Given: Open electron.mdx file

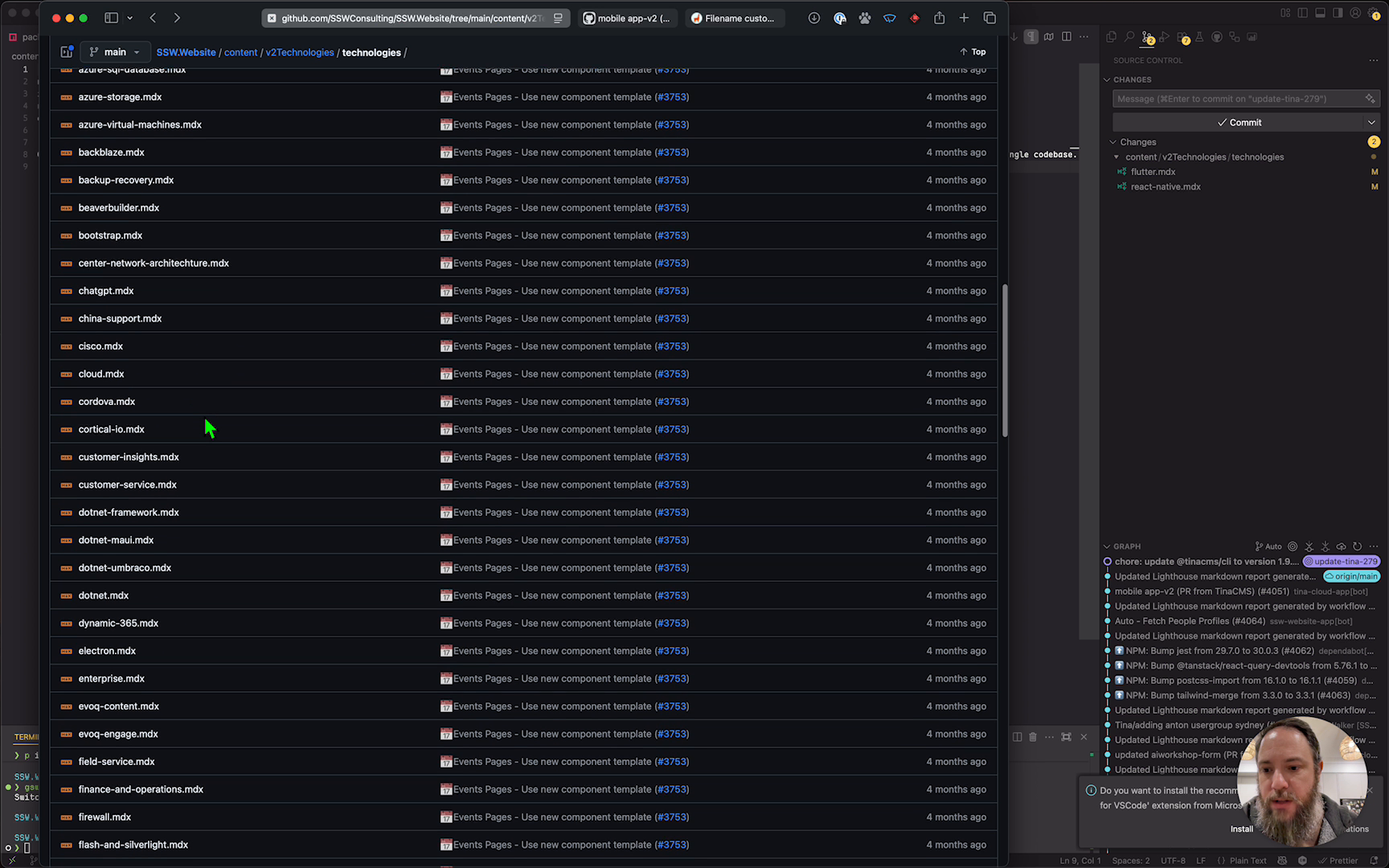Looking at the screenshot, I should point(107,651).
